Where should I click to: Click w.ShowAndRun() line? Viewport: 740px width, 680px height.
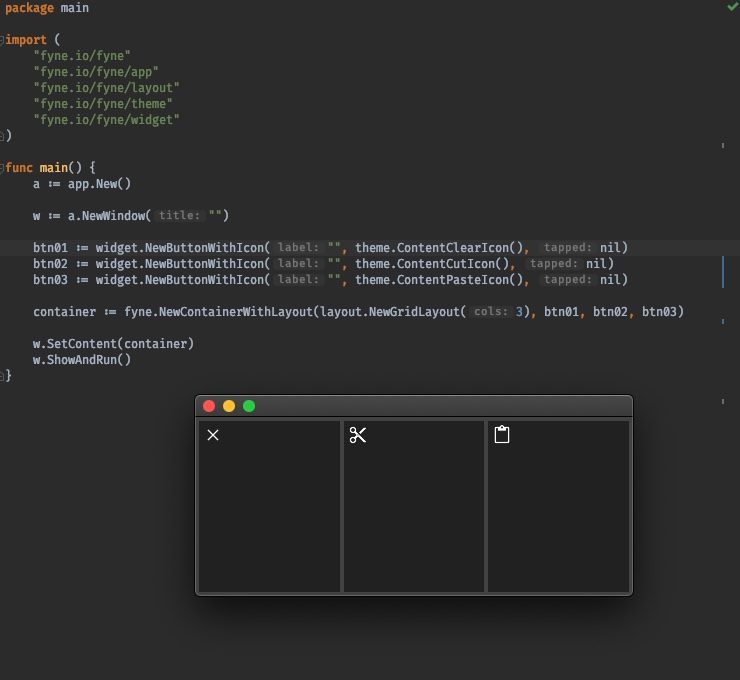point(82,360)
